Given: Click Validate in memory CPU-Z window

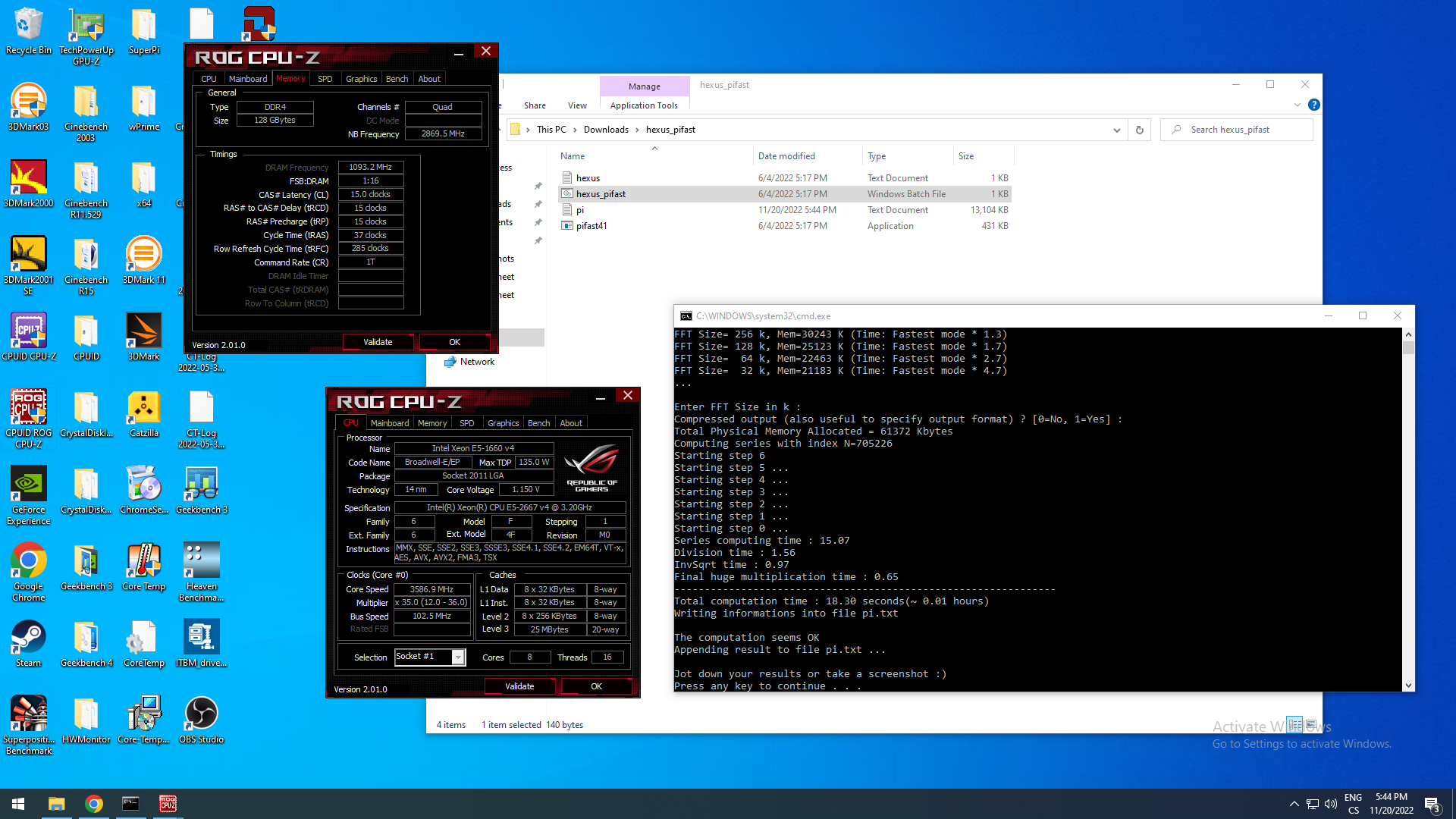Looking at the screenshot, I should (378, 342).
